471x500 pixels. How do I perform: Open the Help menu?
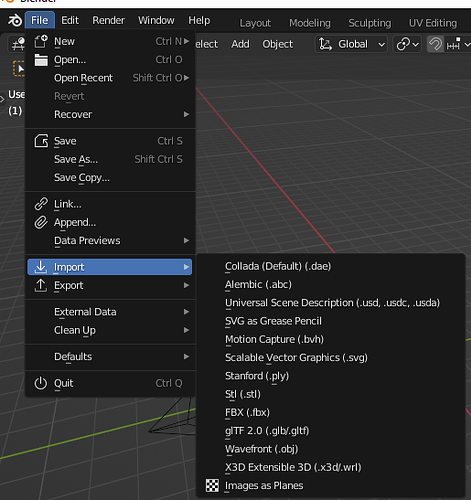coord(199,21)
